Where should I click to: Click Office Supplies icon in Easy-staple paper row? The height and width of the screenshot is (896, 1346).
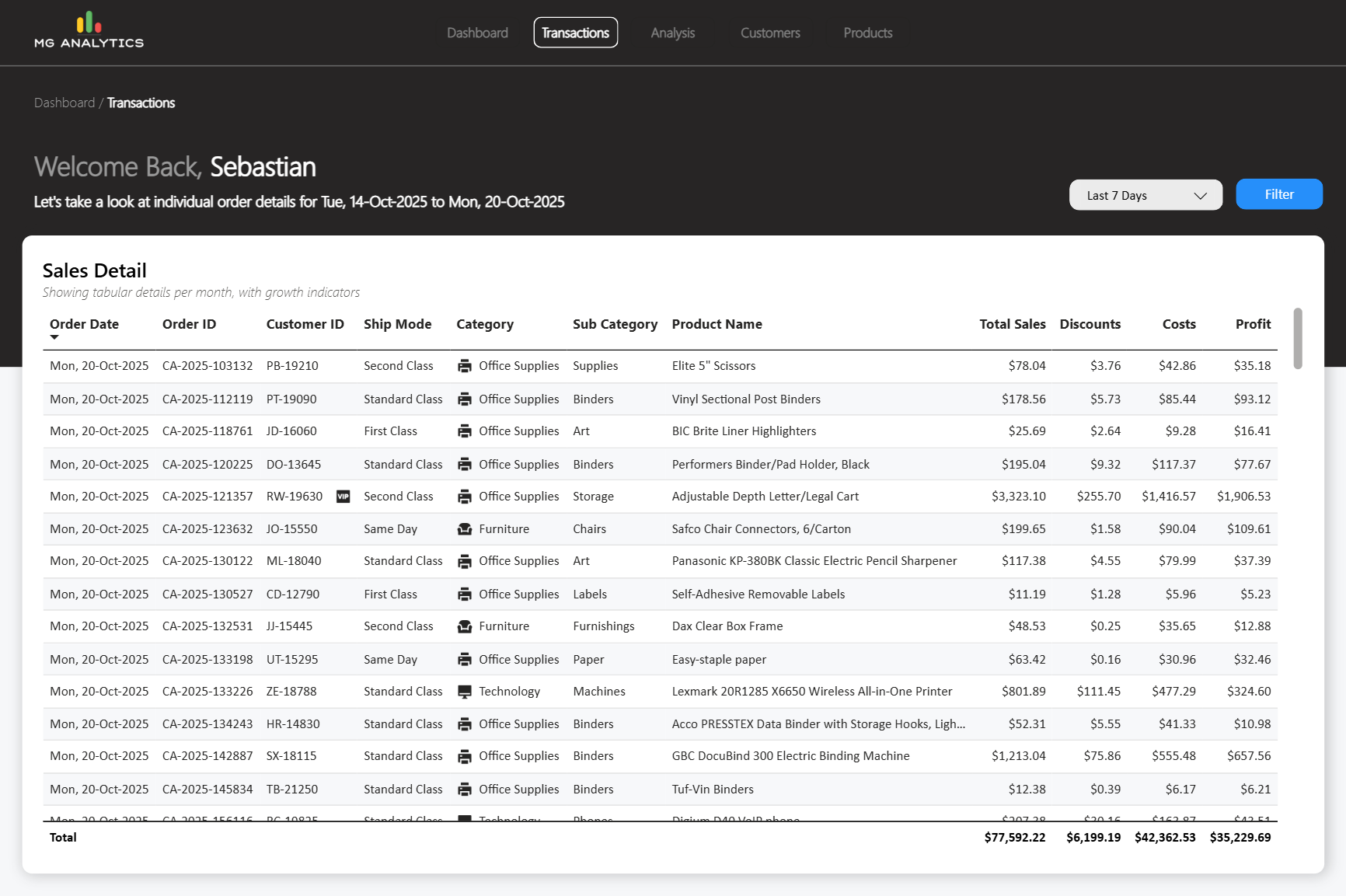(x=465, y=660)
